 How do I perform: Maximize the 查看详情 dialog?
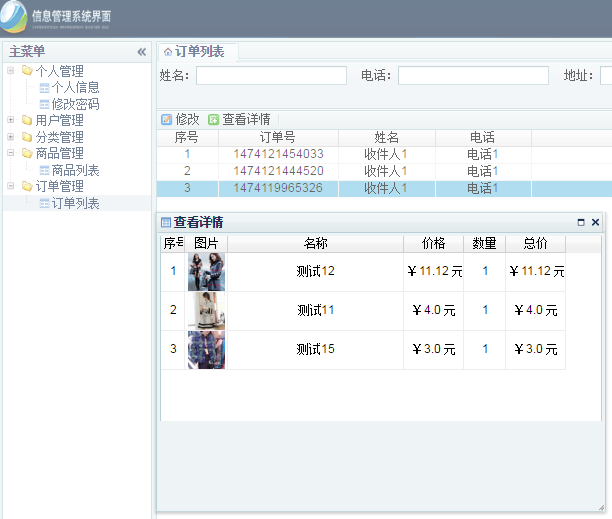coord(581,222)
